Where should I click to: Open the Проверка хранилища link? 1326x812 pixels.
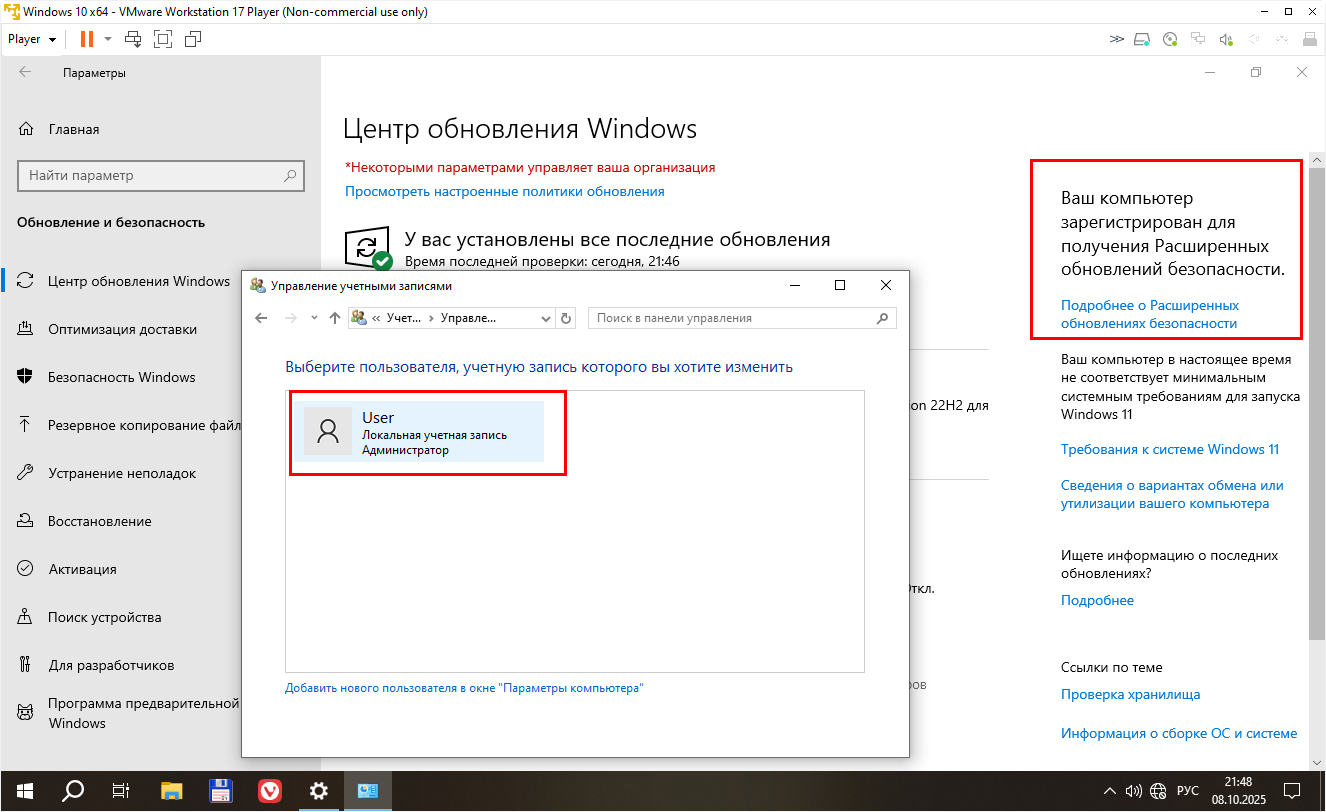click(1130, 694)
